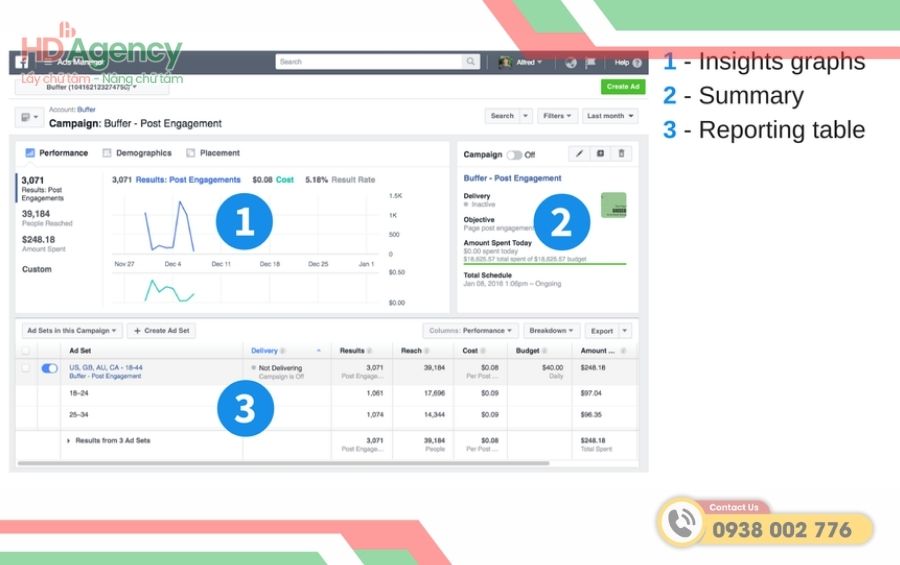This screenshot has height=565, width=900.
Task: Click the Reach column info icon
Action: click(x=427, y=350)
